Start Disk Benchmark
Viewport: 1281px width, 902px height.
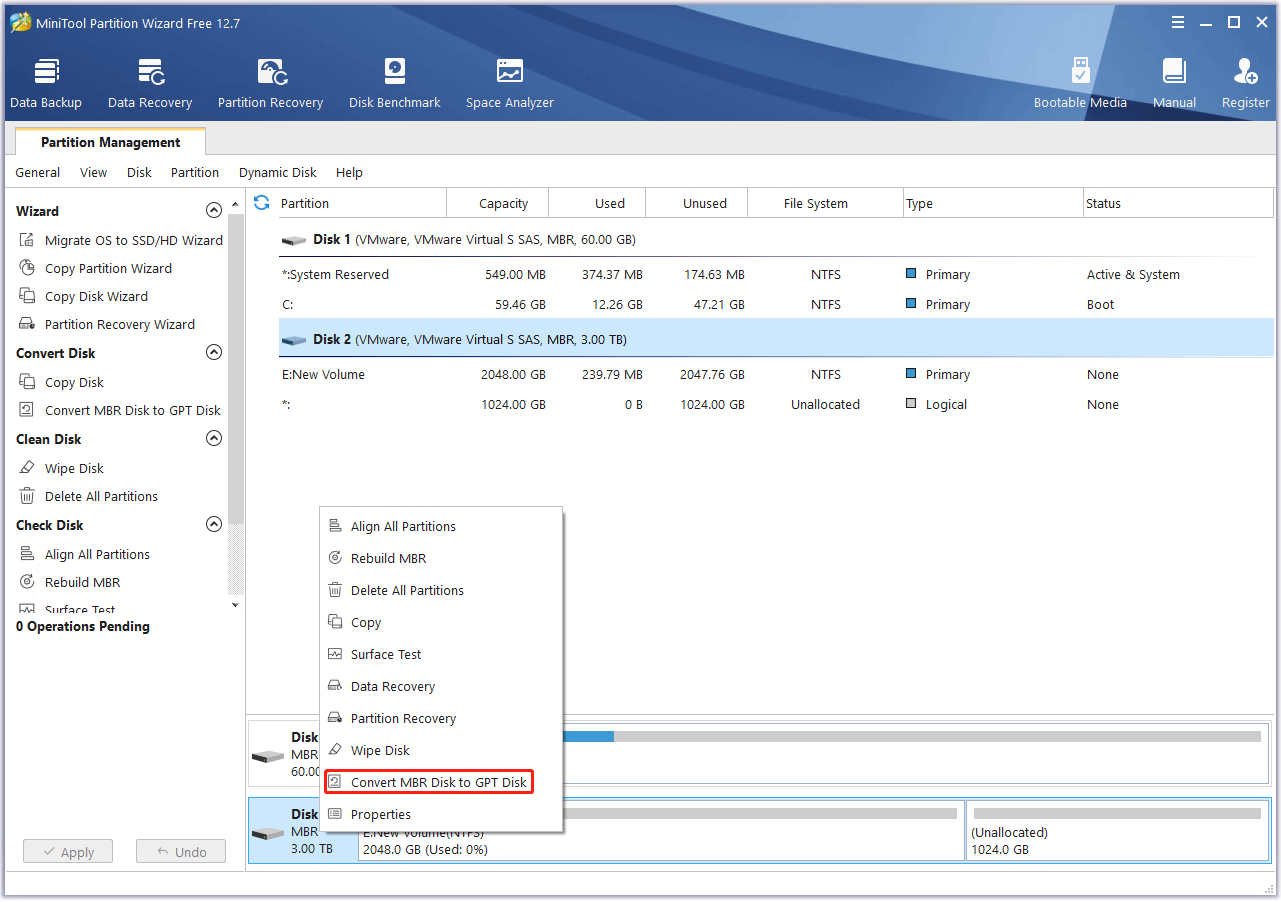[395, 84]
